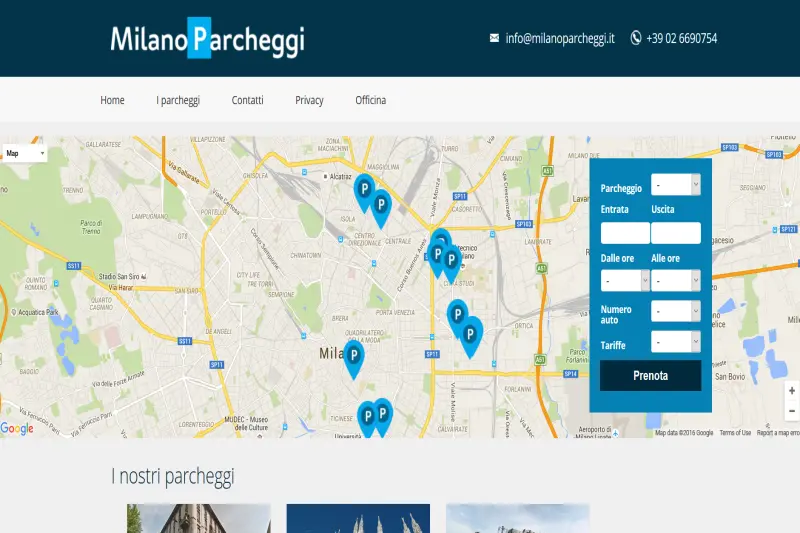Screen dimensions: 800x533
Task: Select the parking pin next to Alcatraz
Action: (364, 192)
